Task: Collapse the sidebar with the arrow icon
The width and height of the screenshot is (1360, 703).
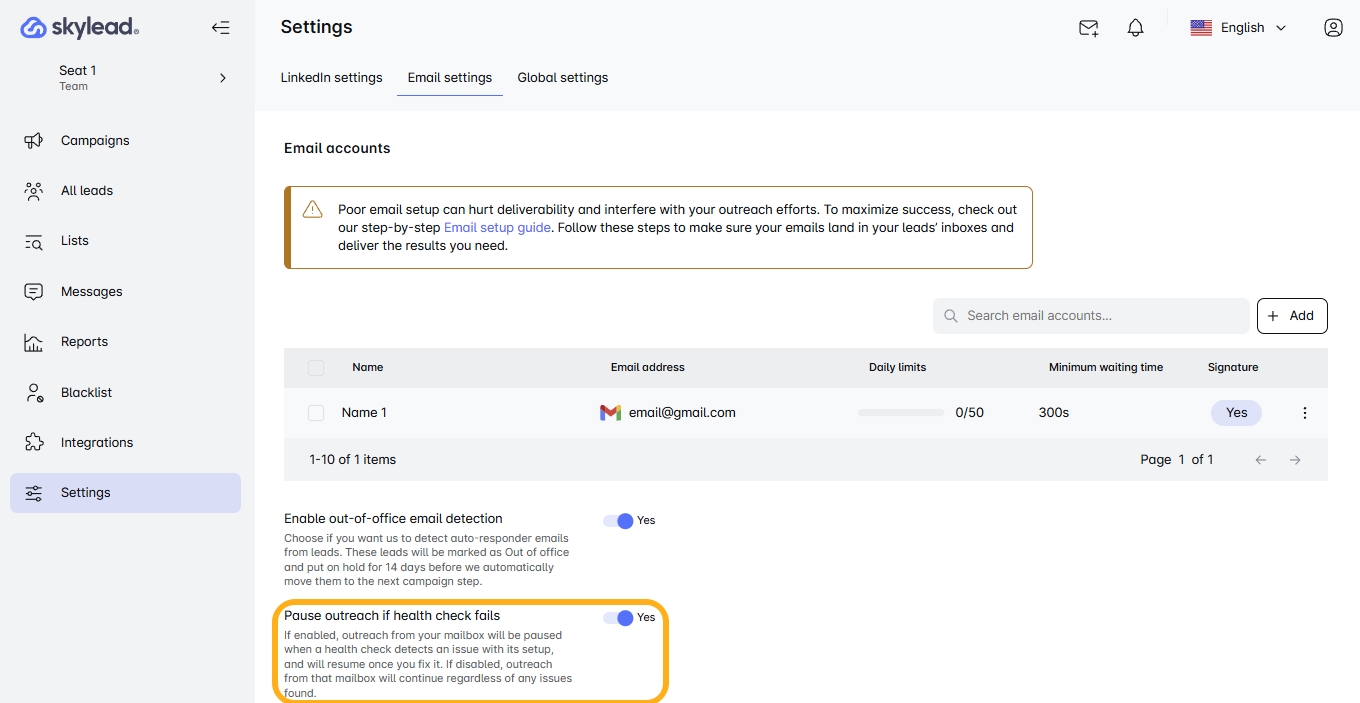Action: pyautogui.click(x=221, y=28)
